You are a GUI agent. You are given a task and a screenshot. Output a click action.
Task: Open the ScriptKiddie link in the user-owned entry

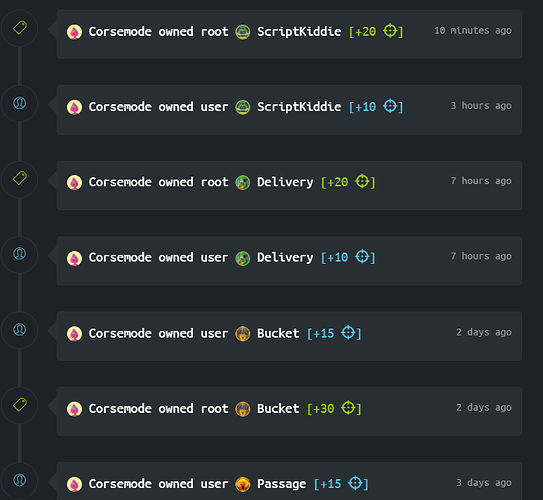299,107
